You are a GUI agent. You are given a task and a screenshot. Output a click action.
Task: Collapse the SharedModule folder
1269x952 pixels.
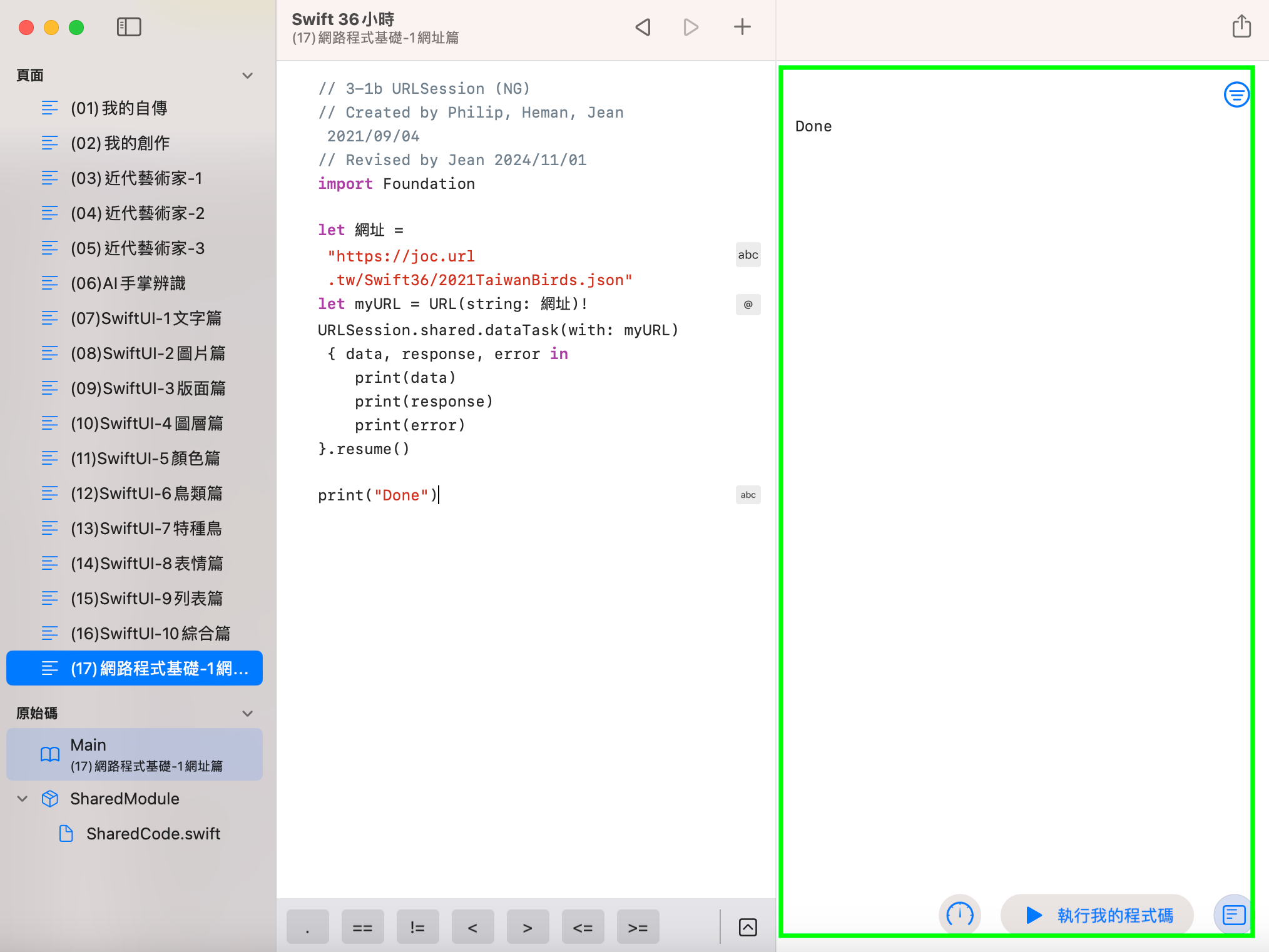(x=23, y=799)
